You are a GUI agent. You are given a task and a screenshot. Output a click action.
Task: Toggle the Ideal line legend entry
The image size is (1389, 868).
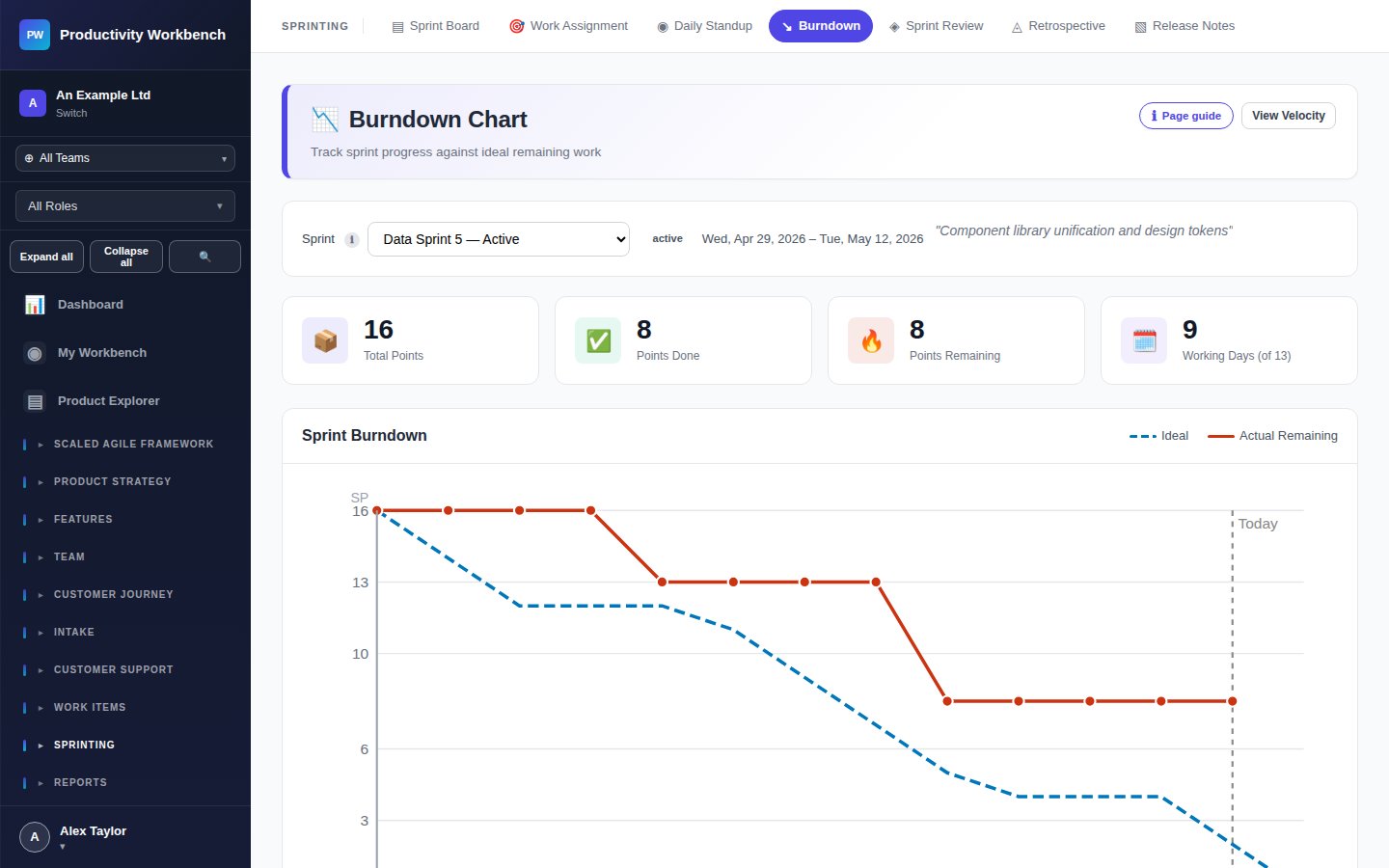click(1158, 436)
